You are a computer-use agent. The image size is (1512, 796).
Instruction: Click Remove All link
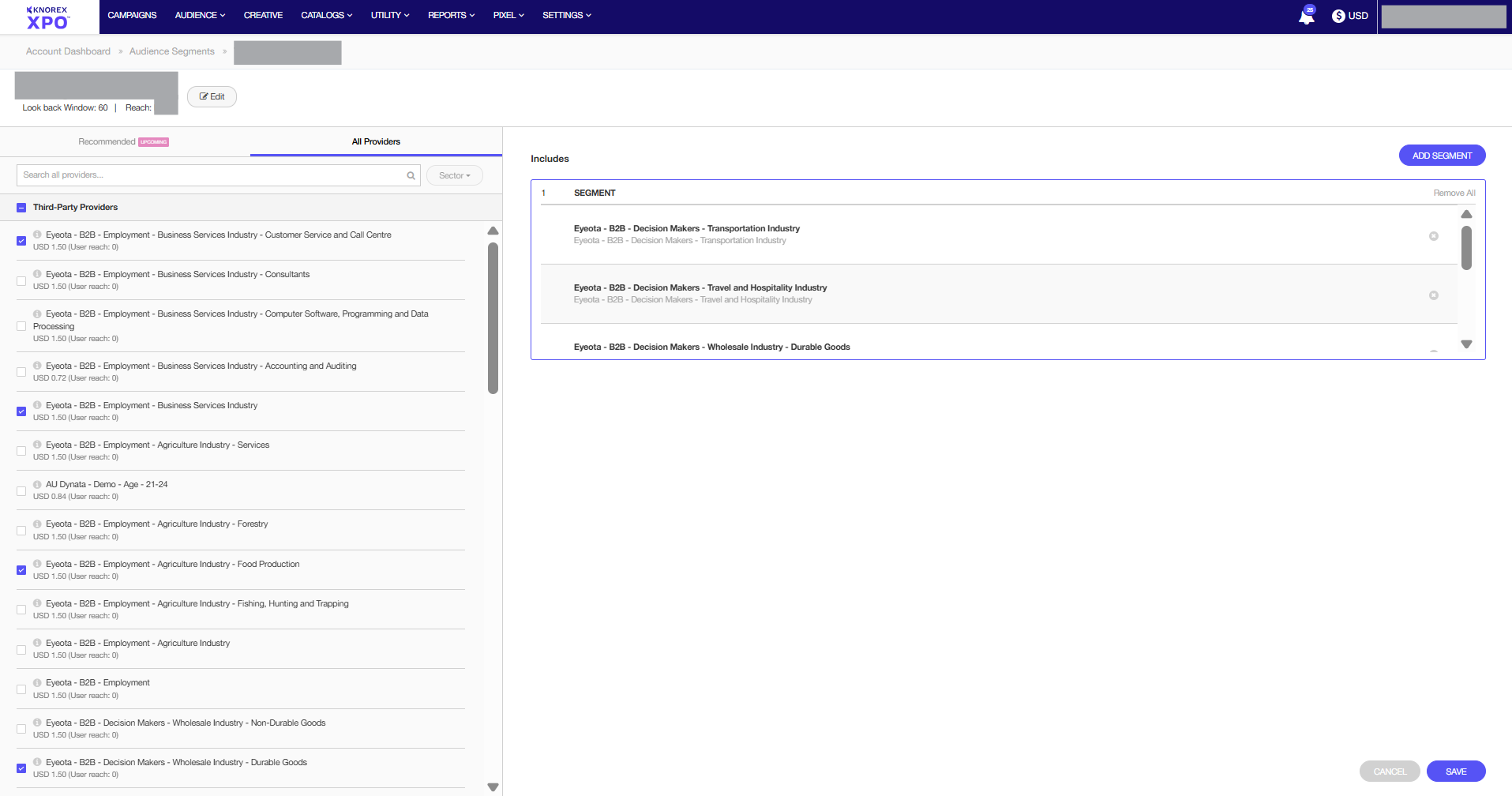[1454, 193]
